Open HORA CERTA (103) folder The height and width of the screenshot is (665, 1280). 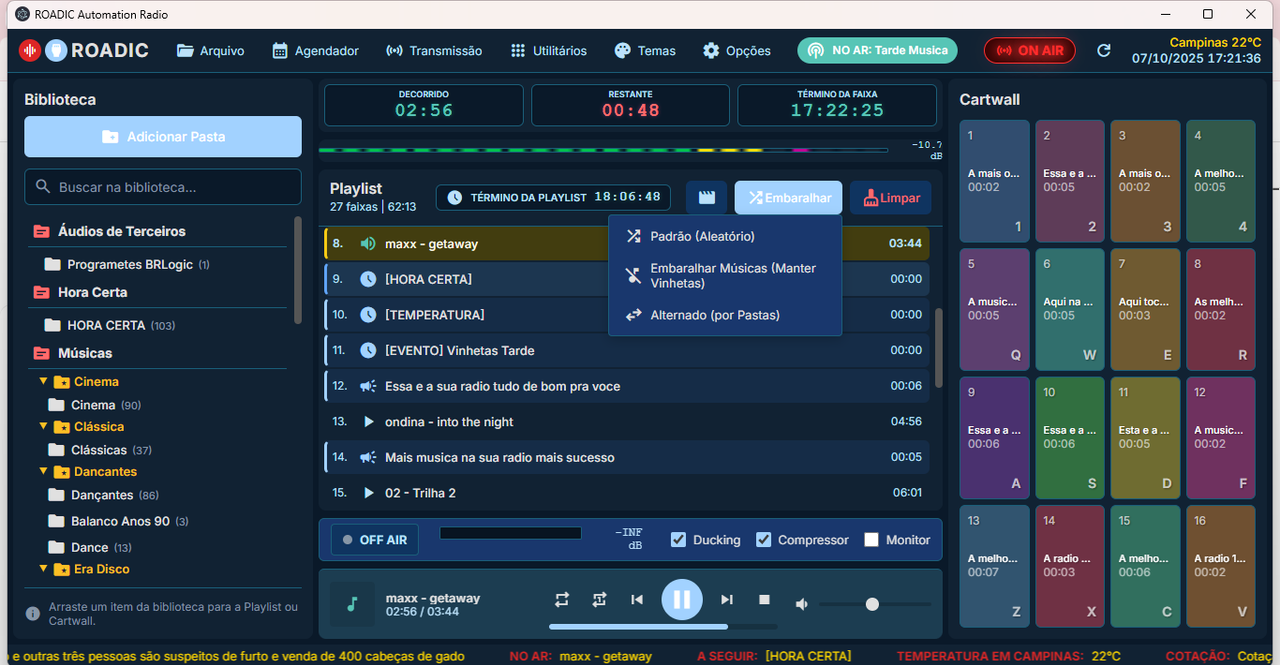(109, 325)
